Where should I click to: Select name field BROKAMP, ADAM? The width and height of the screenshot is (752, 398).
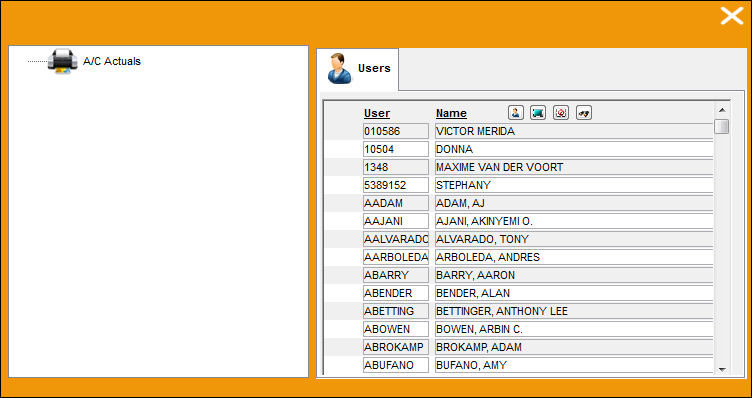pos(574,347)
